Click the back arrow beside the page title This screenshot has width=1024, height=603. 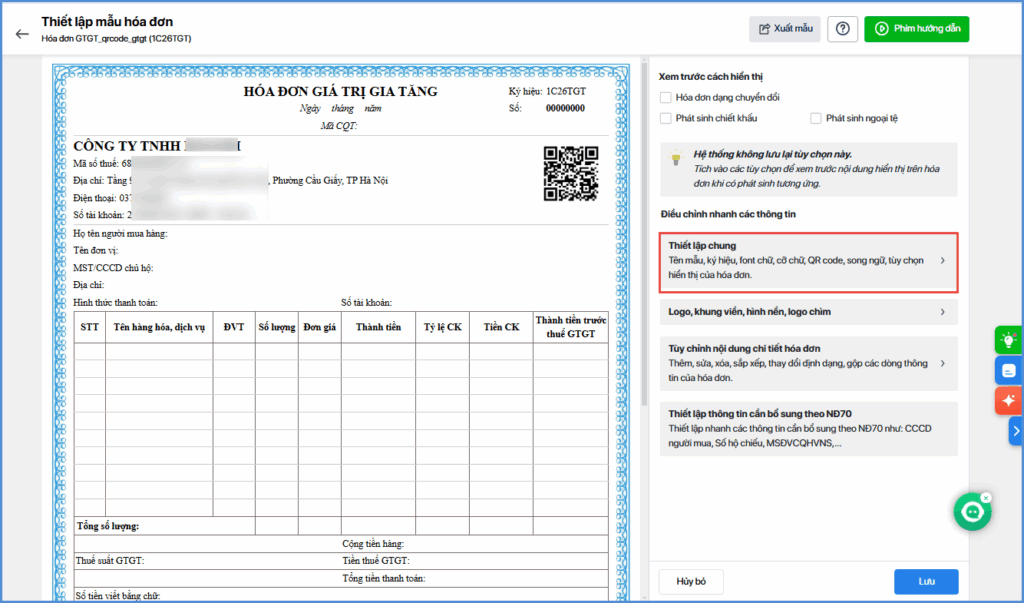click(x=22, y=32)
